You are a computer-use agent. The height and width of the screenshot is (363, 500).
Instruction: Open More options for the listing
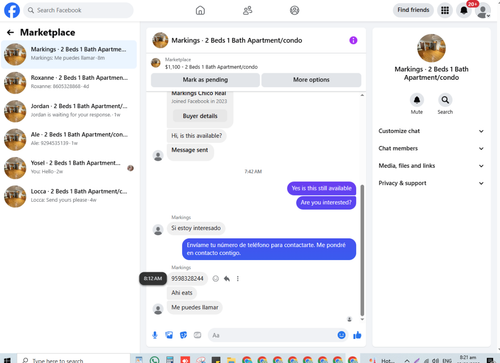311,80
